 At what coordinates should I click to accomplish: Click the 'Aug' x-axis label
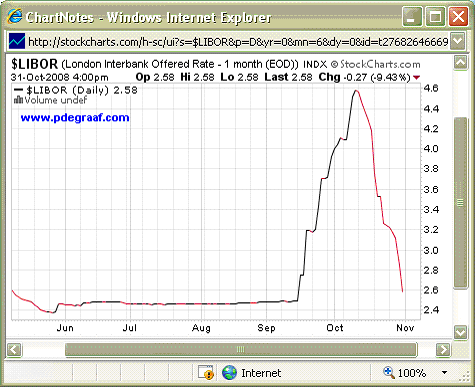[201, 328]
